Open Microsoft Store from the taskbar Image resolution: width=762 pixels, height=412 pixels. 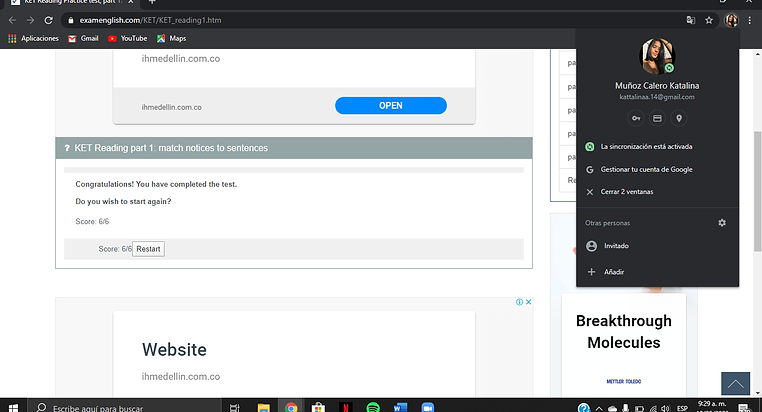tap(318, 407)
